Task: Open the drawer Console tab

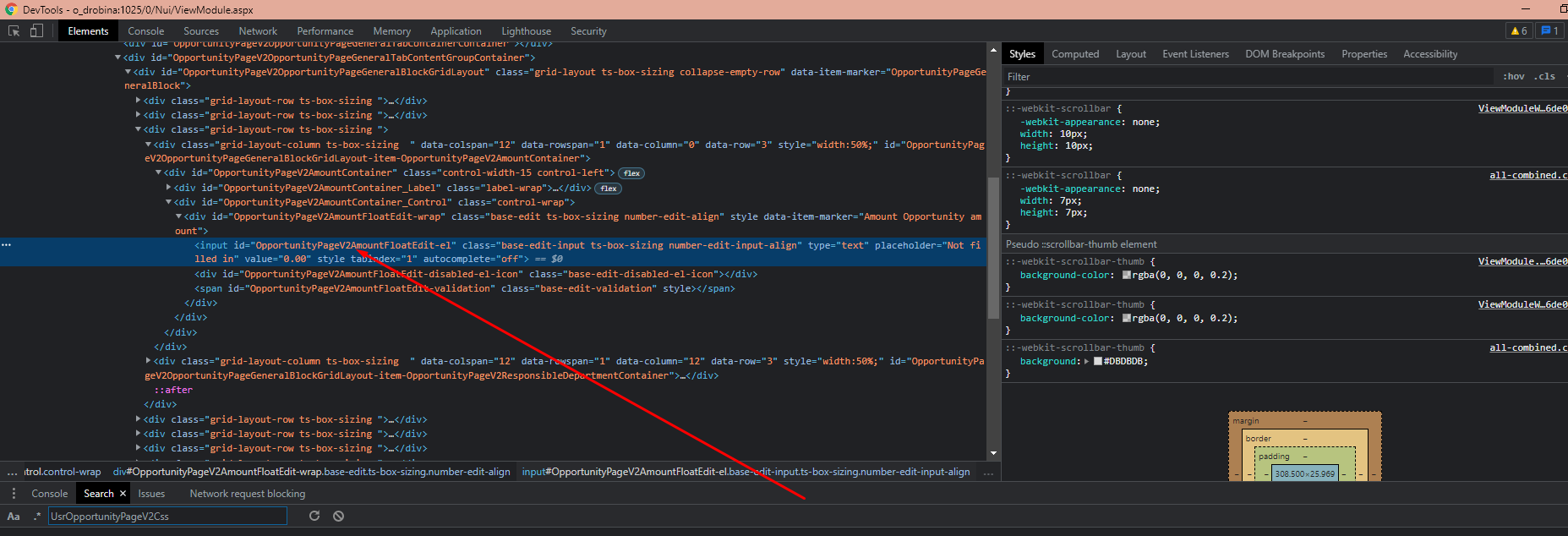Action: pyautogui.click(x=49, y=494)
